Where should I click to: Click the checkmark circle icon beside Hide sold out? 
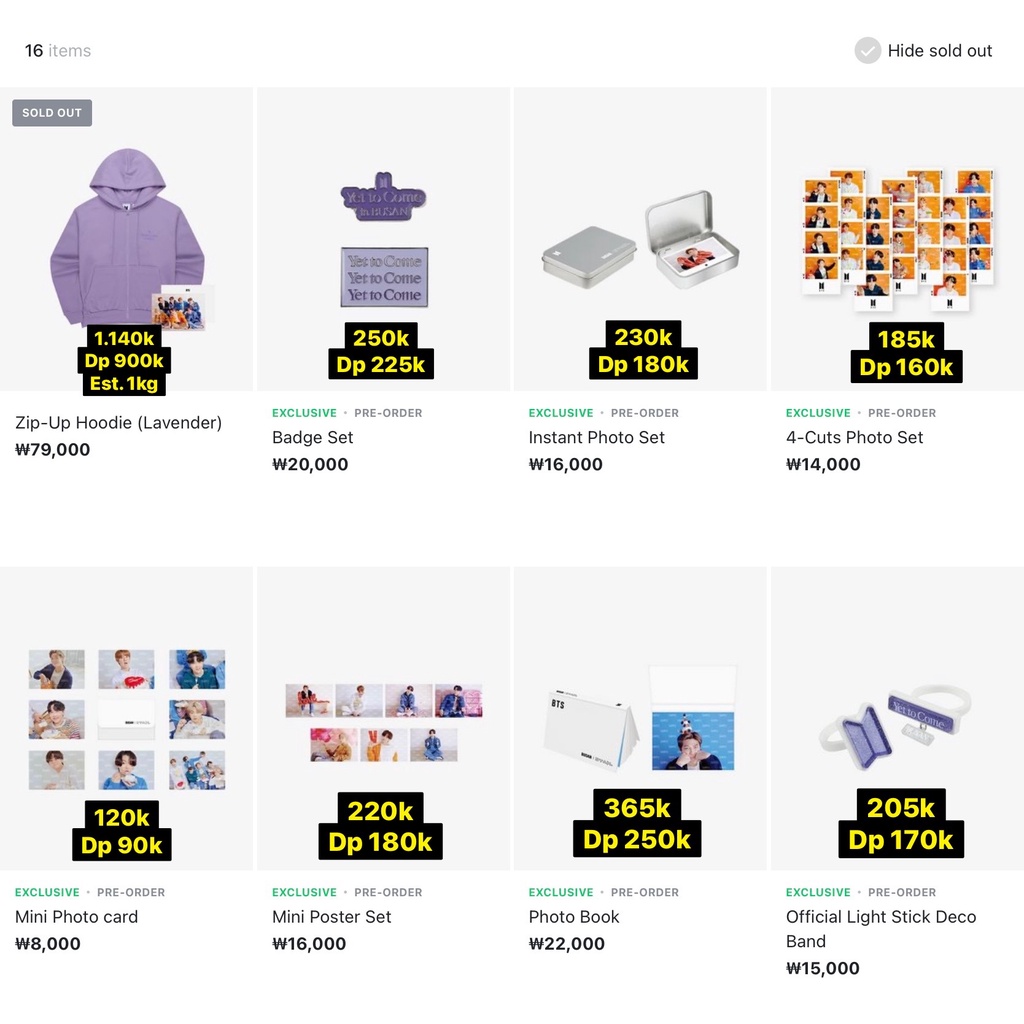click(x=866, y=50)
